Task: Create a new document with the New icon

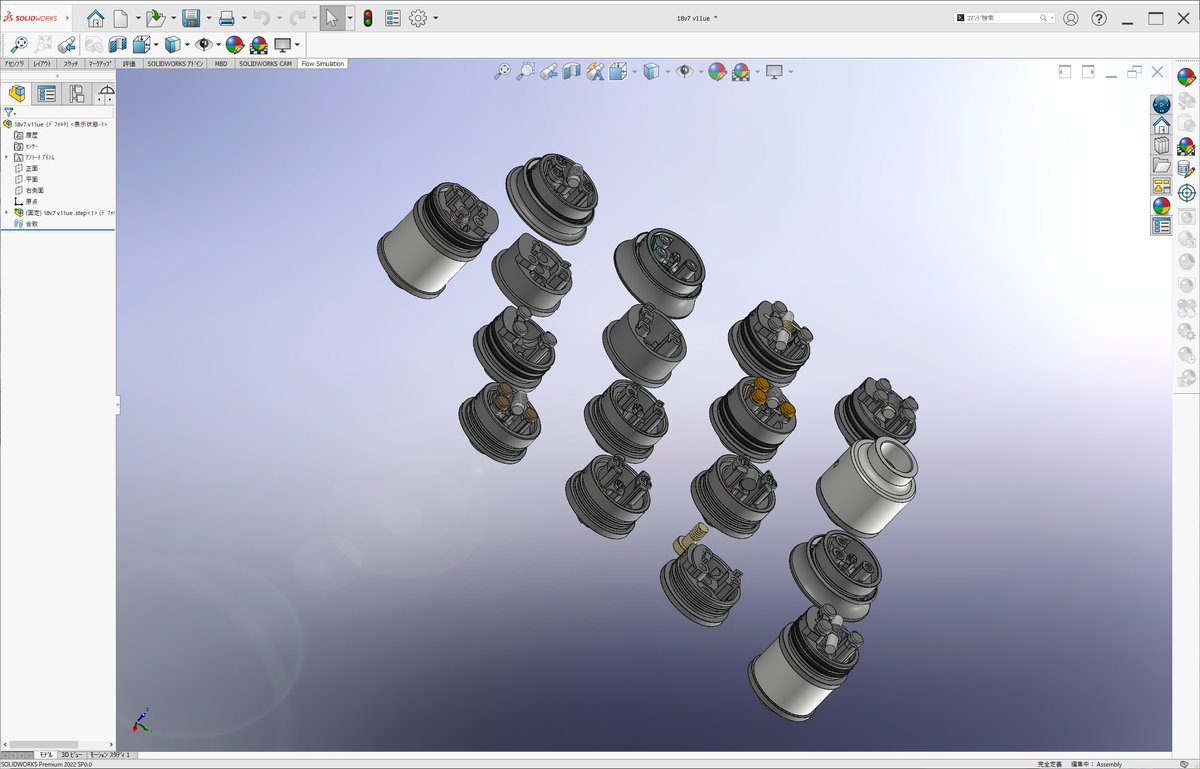Action: pos(120,18)
